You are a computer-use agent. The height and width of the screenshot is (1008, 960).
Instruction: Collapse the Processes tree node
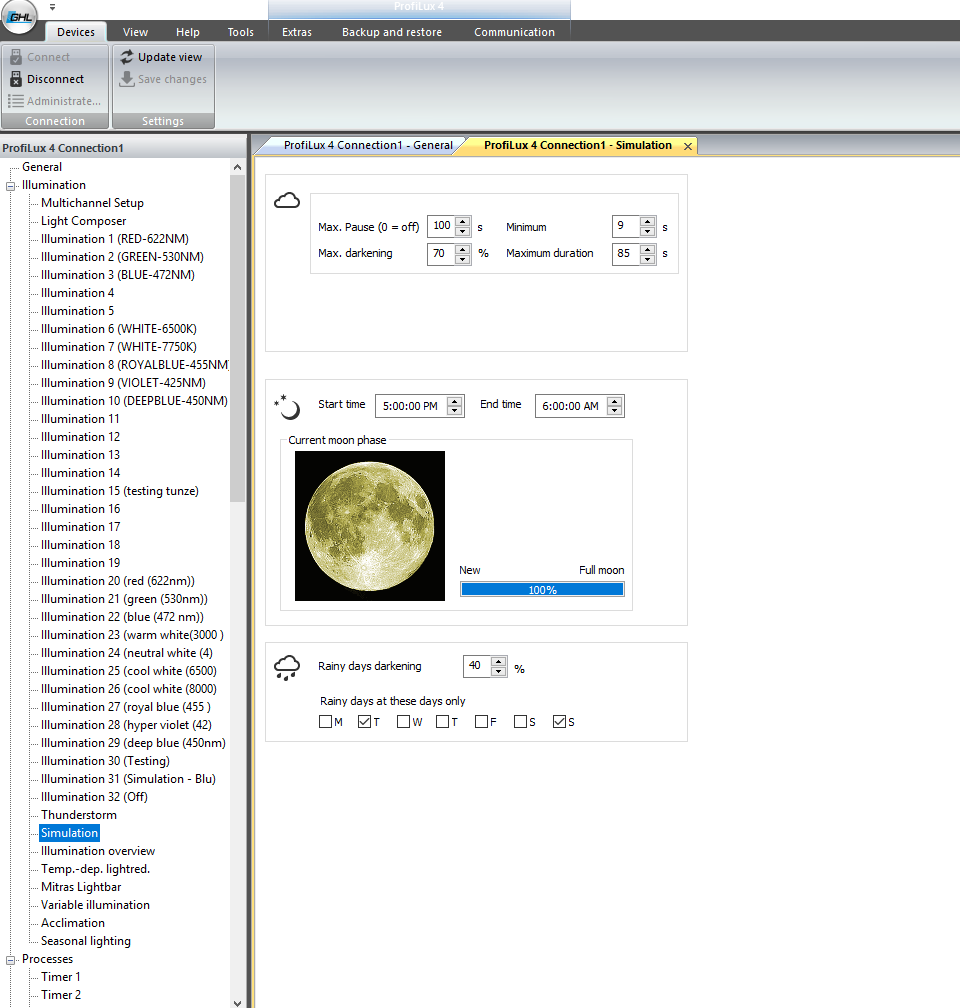click(x=10, y=960)
